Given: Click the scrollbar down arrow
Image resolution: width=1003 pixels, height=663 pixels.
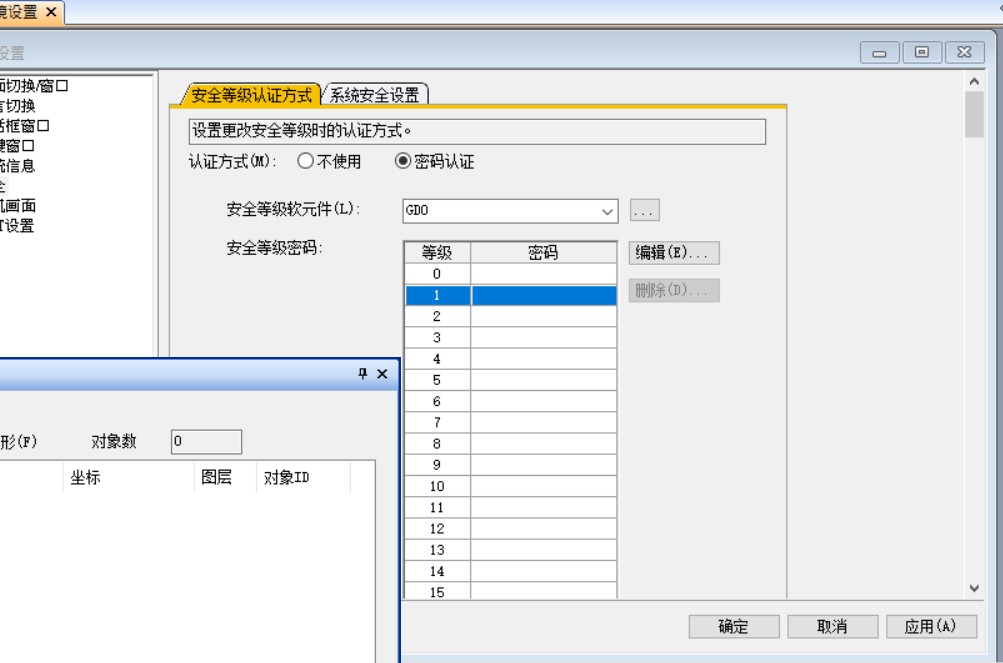Looking at the screenshot, I should 975,589.
